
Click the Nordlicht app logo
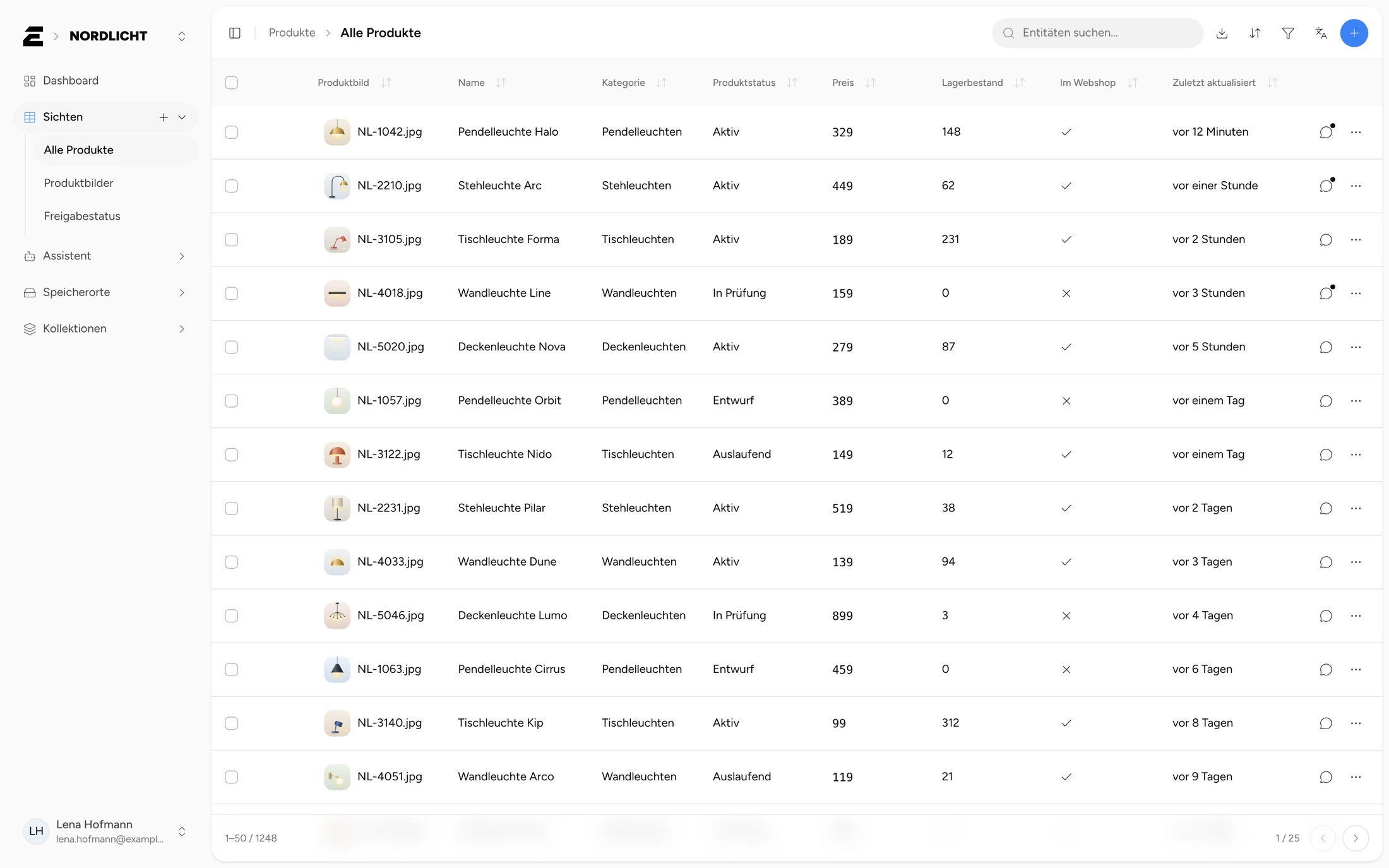point(33,36)
